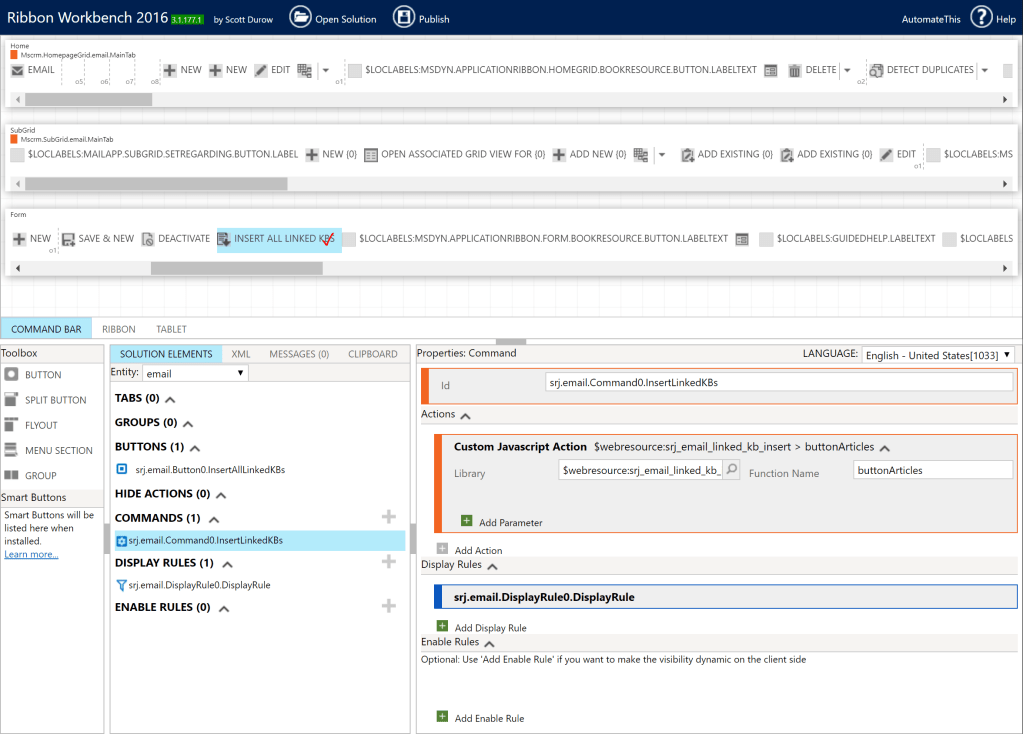
Task: Follow the Learn more link
Action: (x=31, y=554)
